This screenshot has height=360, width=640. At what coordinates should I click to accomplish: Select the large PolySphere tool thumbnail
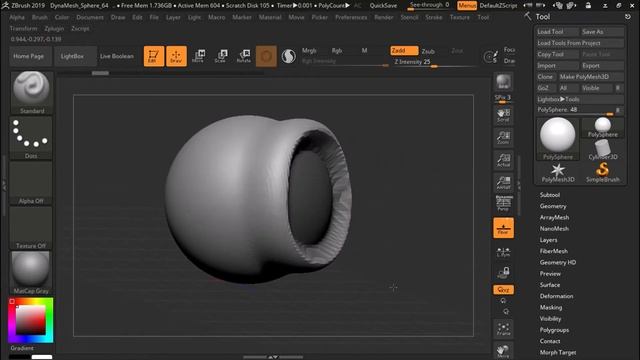558,139
